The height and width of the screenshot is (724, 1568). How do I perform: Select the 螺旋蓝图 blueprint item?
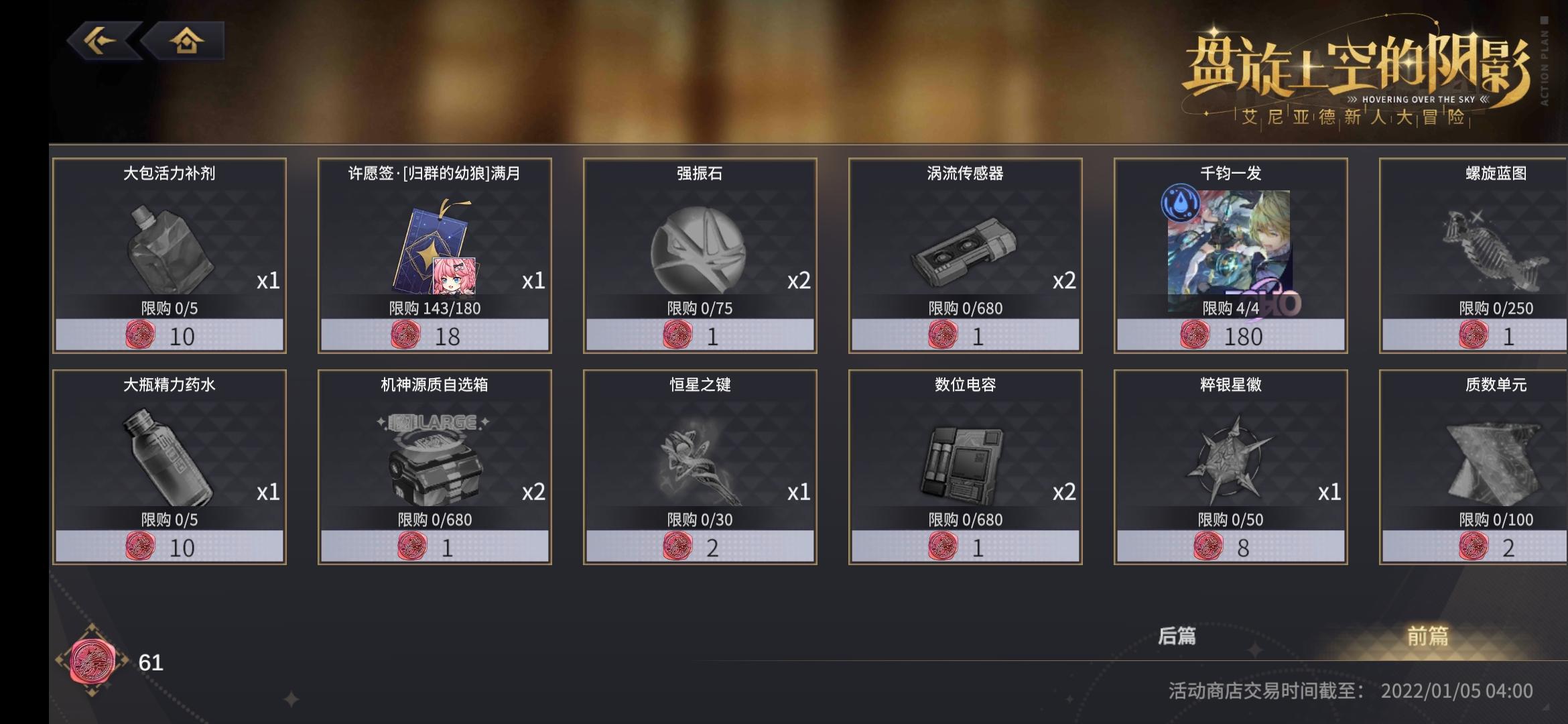point(1474,255)
